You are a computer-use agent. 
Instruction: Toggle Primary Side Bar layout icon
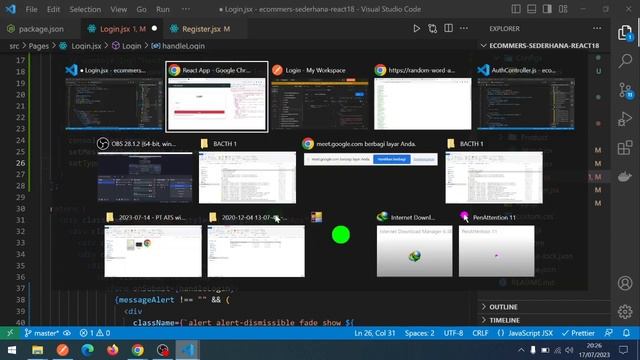pyautogui.click(x=516, y=9)
